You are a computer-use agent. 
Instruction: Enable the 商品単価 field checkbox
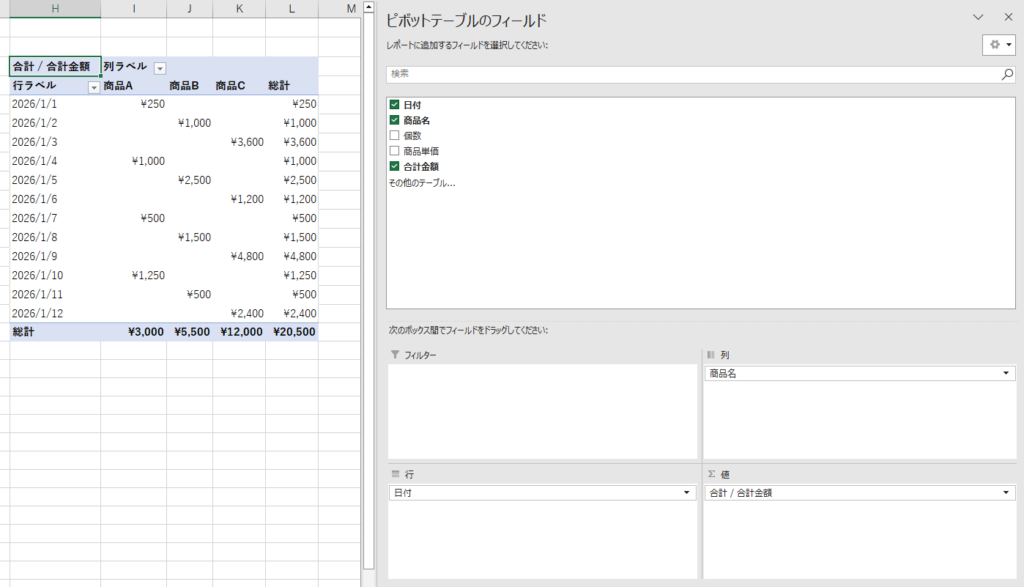(394, 151)
